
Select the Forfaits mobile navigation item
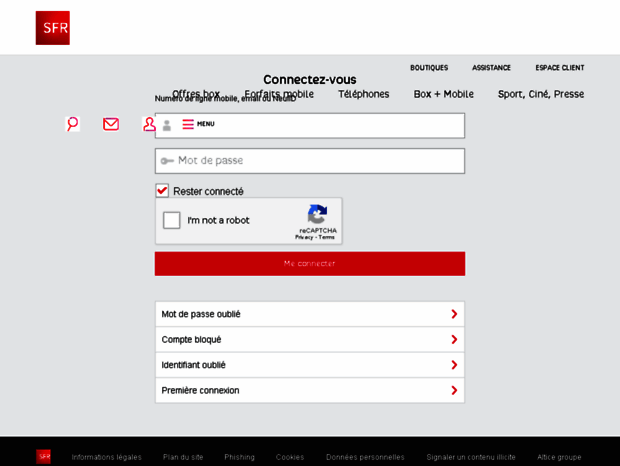(x=279, y=94)
